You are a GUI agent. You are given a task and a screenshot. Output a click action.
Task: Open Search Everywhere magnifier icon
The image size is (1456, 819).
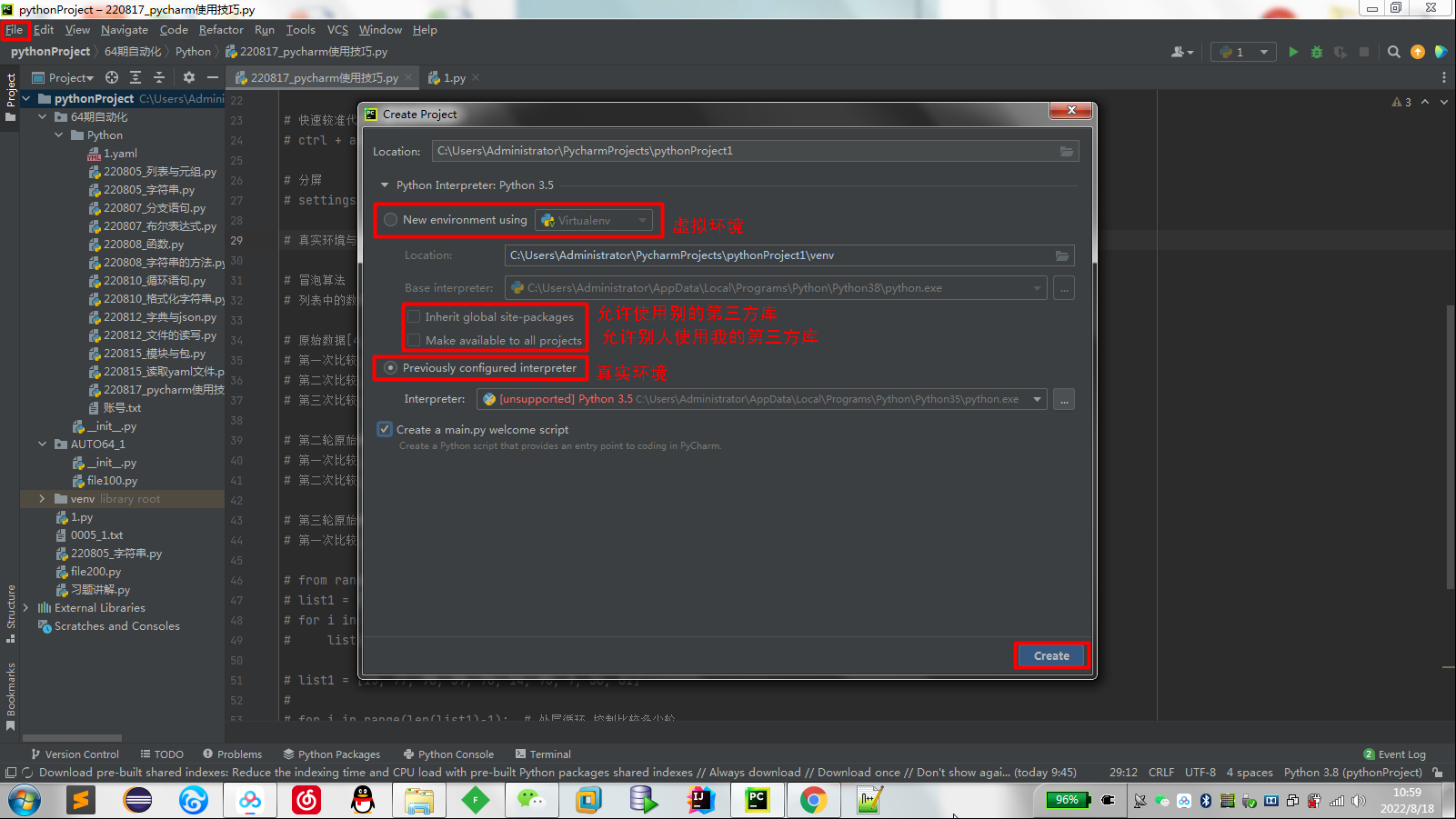(1393, 52)
